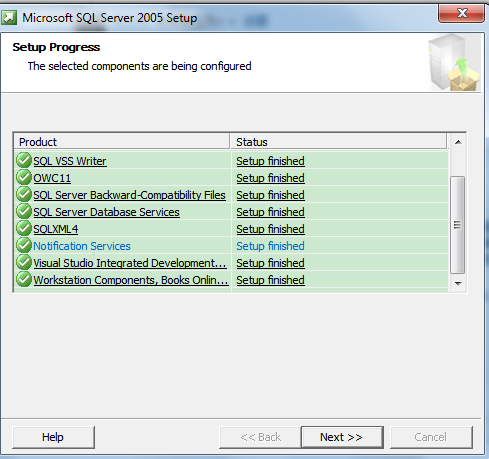Click check icon next to Workstation Components row

click(x=24, y=279)
